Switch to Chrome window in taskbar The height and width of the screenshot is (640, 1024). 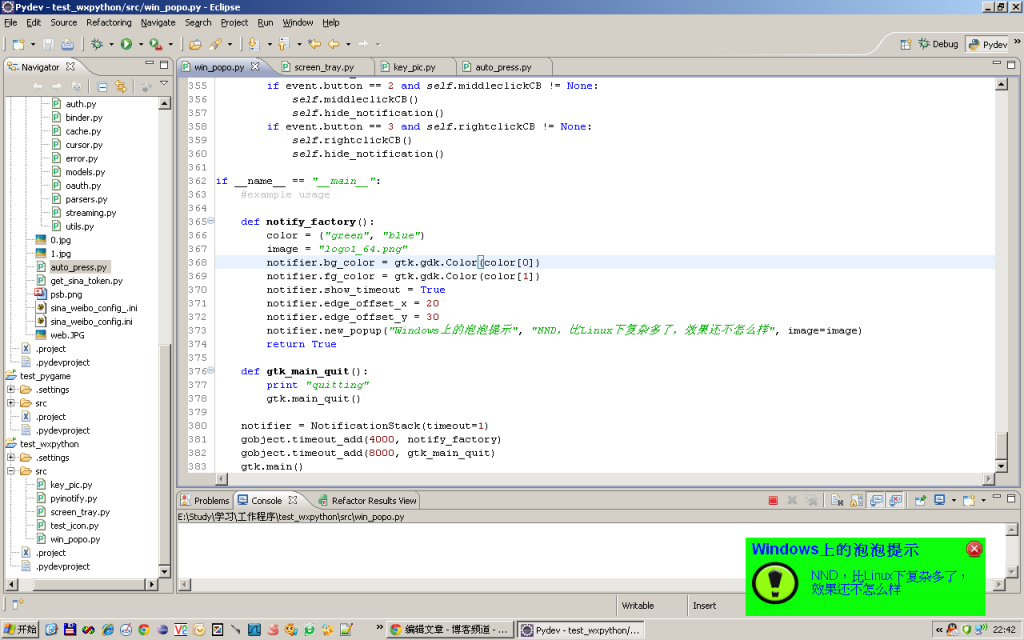(x=449, y=630)
